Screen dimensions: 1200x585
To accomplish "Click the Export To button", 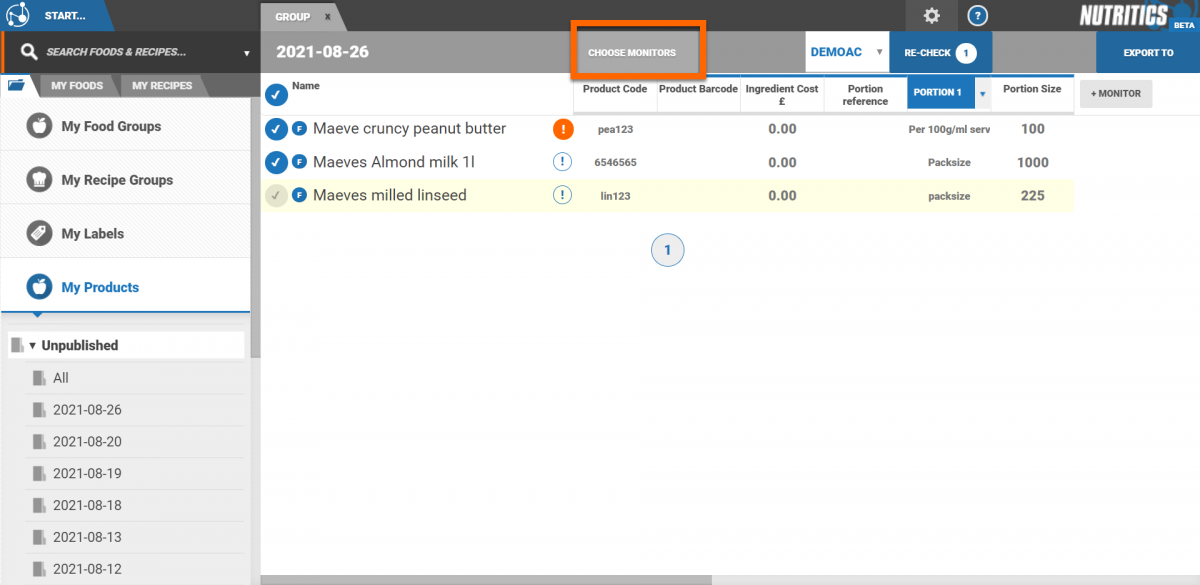I will coord(1147,52).
